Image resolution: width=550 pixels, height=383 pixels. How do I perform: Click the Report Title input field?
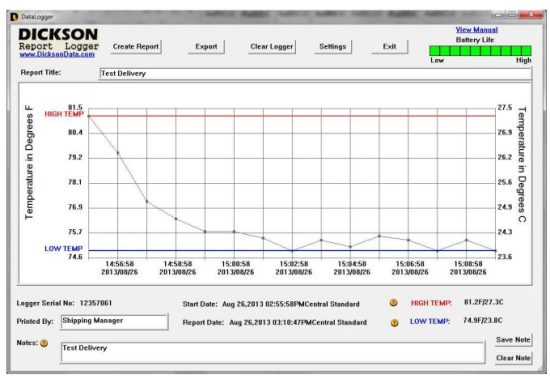[x=315, y=74]
